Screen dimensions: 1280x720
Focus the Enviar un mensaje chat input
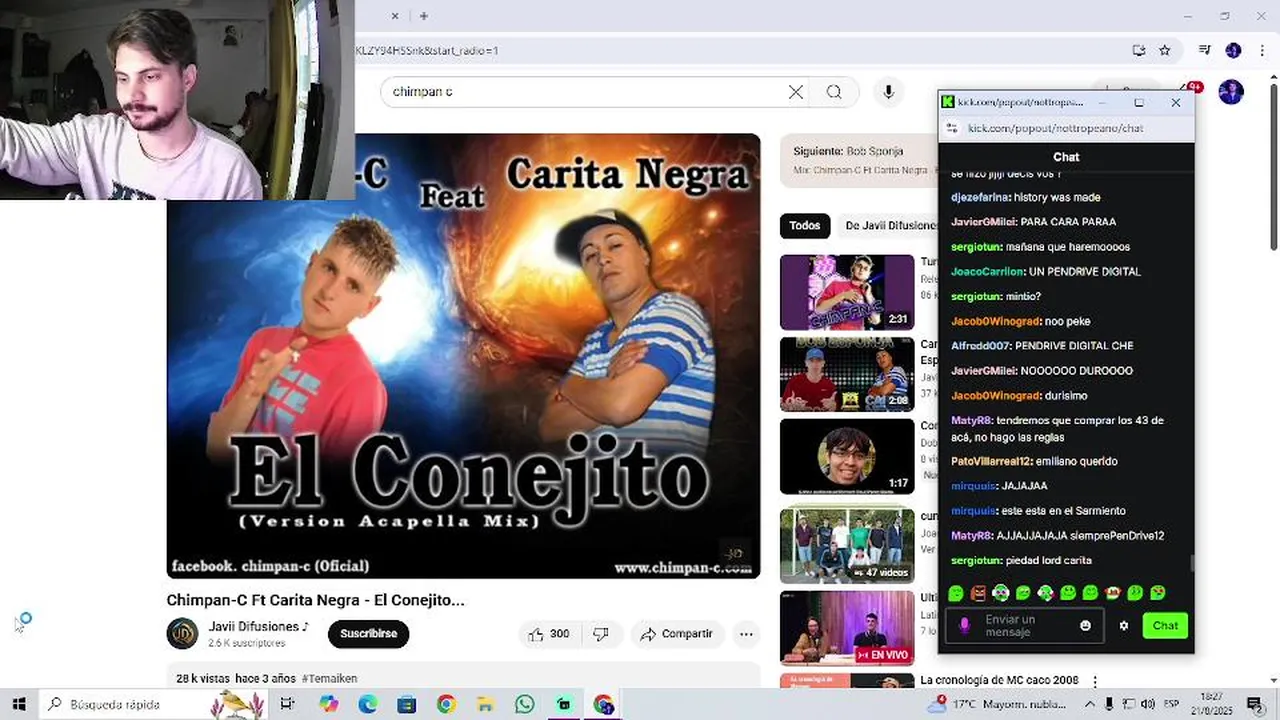pos(1025,626)
